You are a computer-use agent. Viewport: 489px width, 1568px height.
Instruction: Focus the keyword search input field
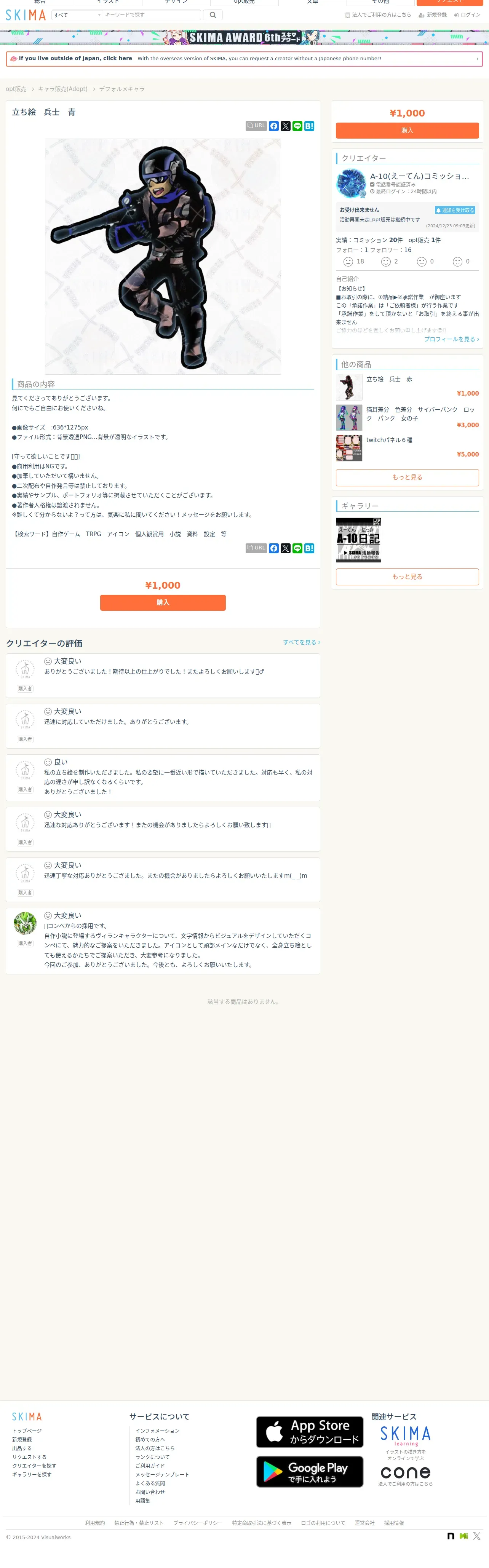[152, 14]
